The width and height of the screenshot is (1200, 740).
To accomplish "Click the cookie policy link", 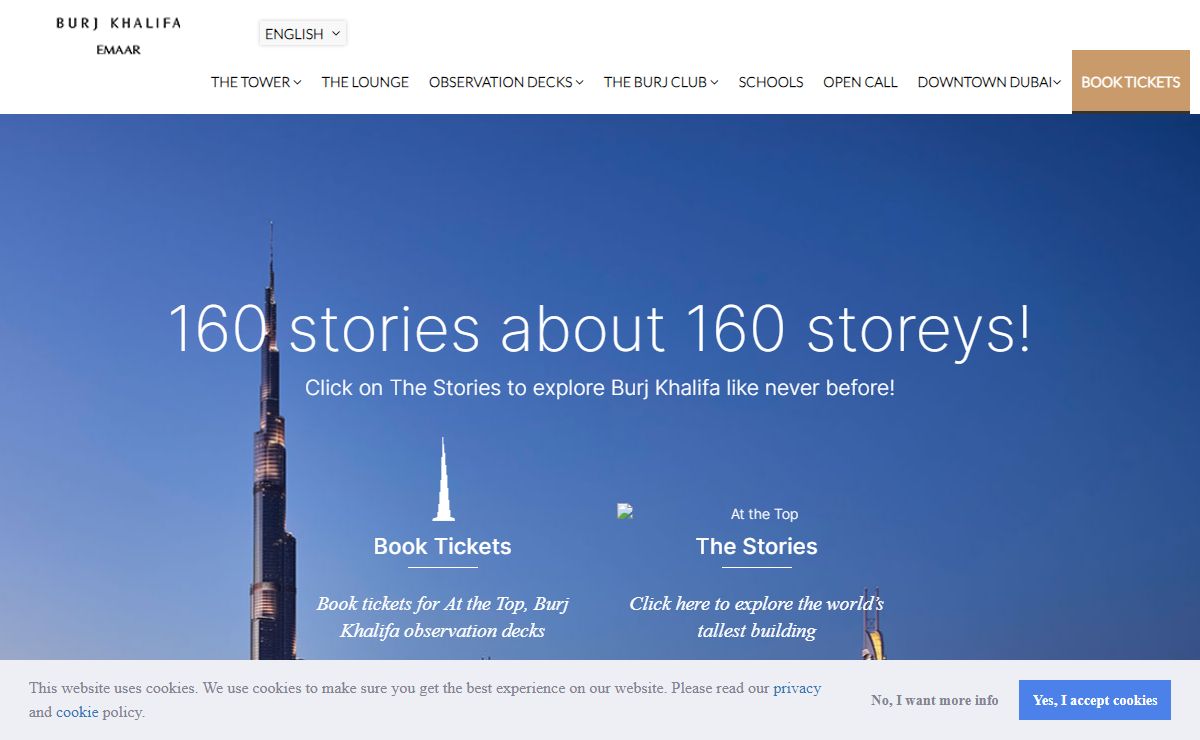I will click(77, 712).
